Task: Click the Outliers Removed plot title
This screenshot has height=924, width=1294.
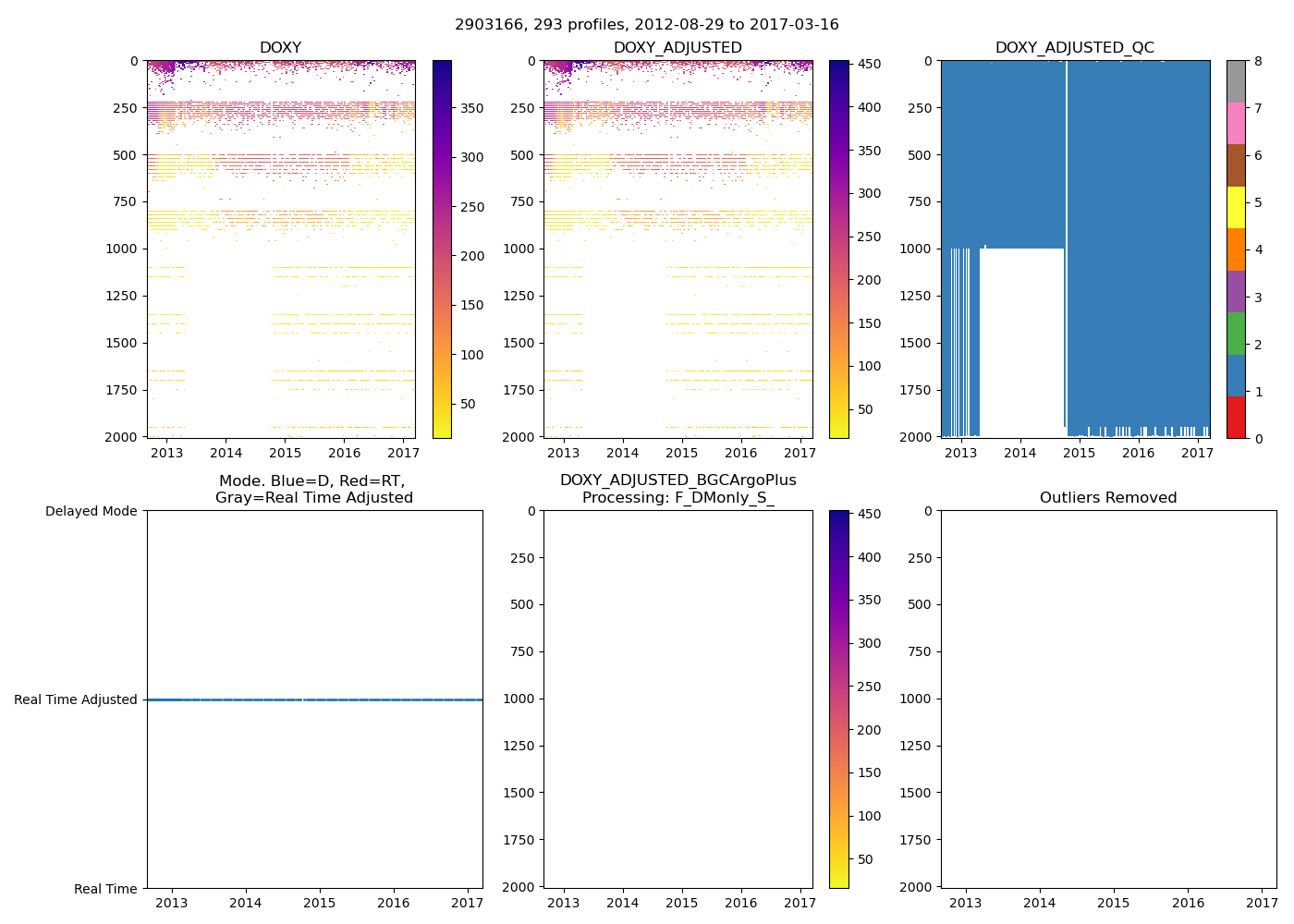Action: [x=1107, y=498]
